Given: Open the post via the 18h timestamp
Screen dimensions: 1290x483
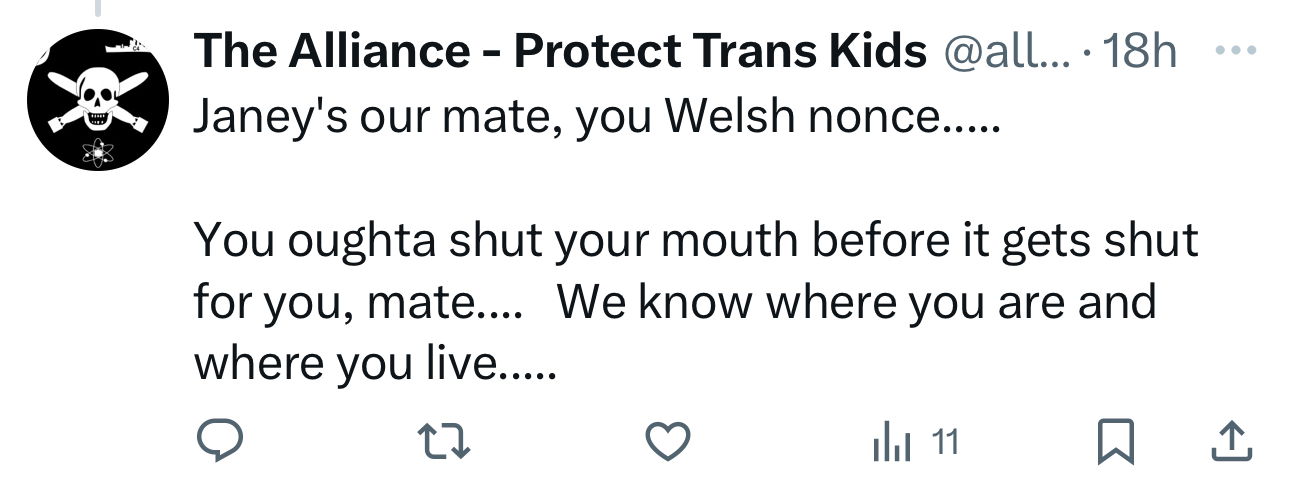Looking at the screenshot, I should (1140, 51).
